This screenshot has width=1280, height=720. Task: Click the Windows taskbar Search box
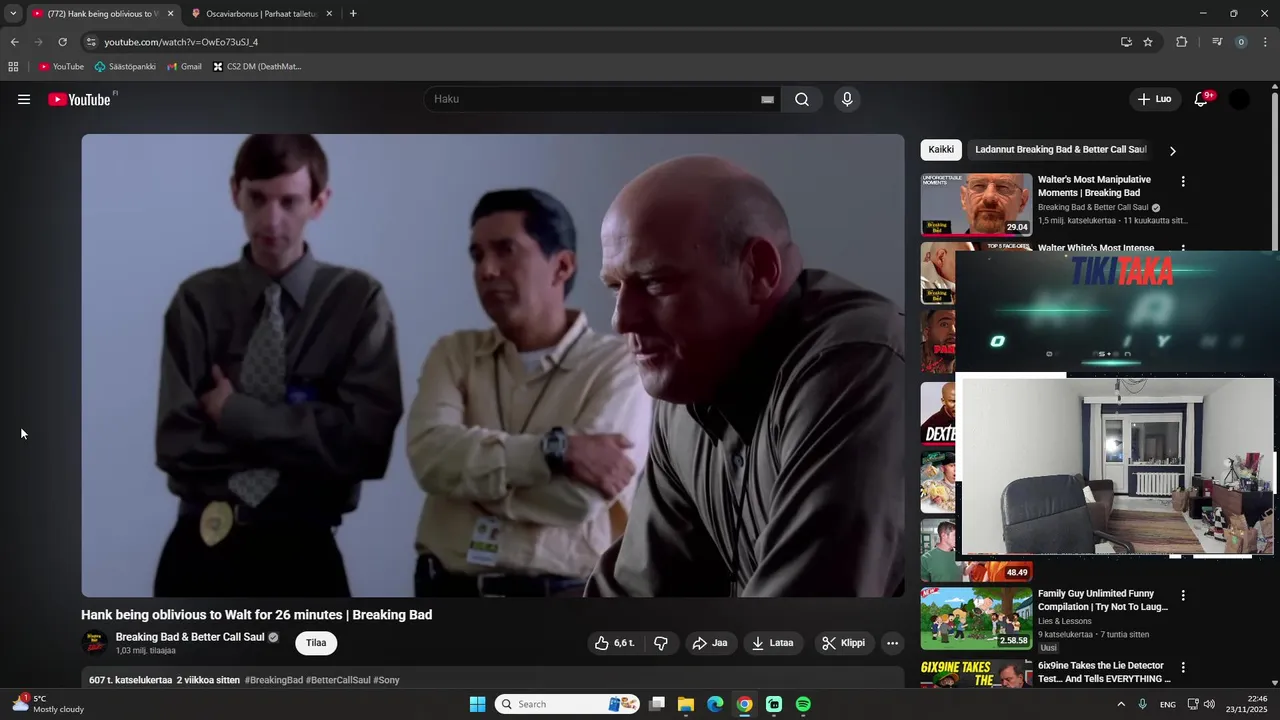tap(568, 704)
